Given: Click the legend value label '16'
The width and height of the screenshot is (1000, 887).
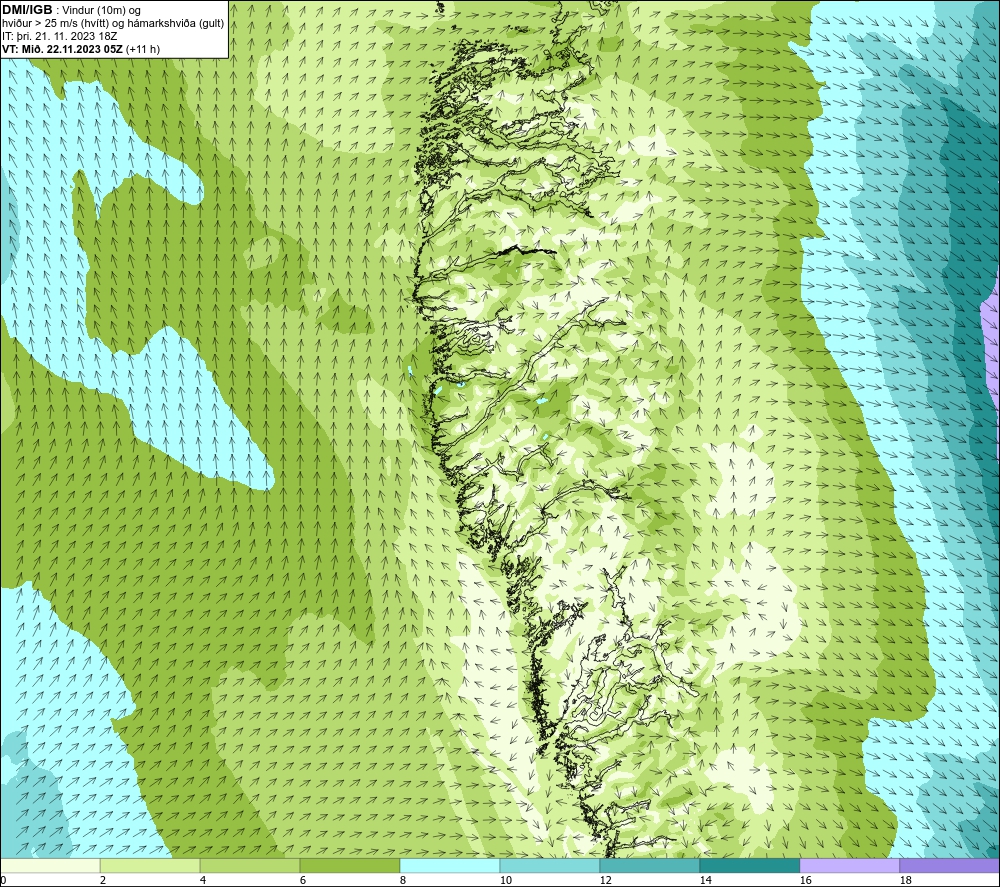Looking at the screenshot, I should click(805, 881).
